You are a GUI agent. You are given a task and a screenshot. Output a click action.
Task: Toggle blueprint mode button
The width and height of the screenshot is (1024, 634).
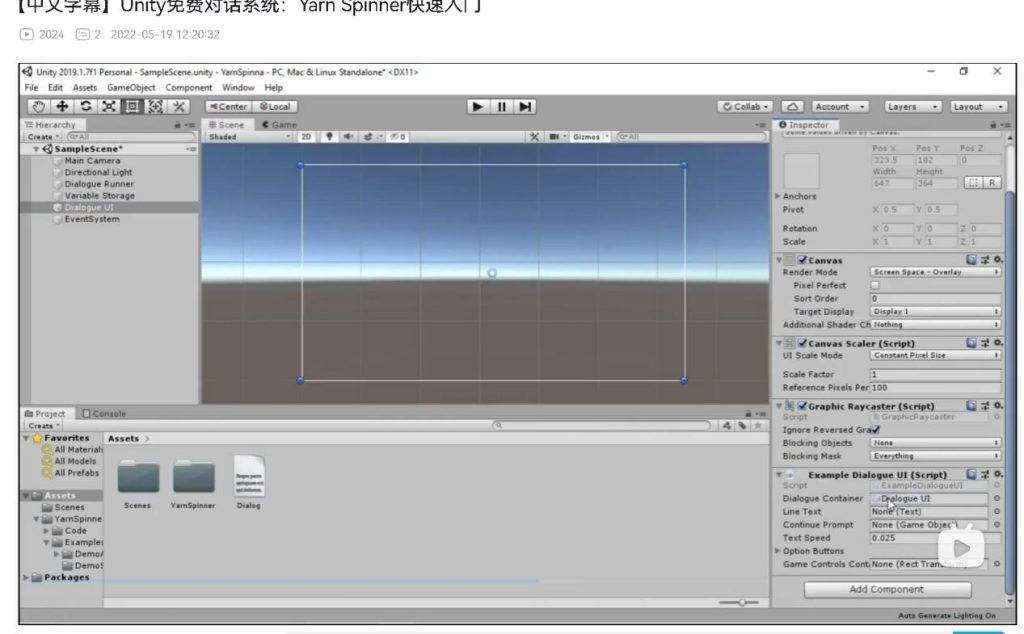(x=973, y=183)
